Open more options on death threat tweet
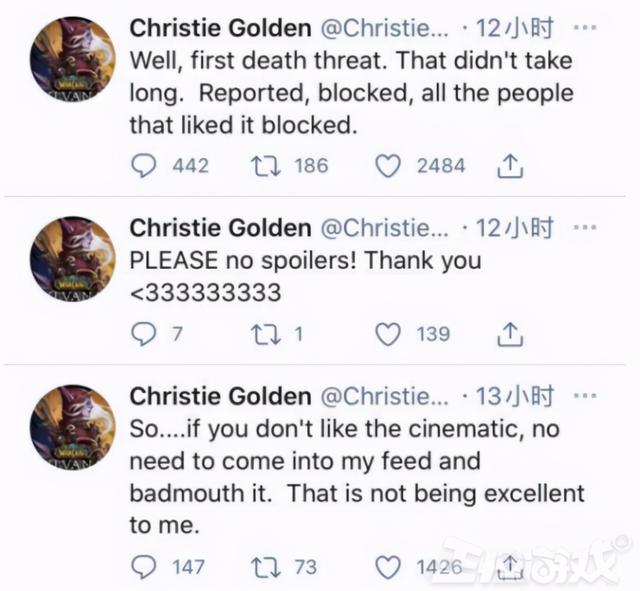This screenshot has height=591, width=640. (585, 28)
